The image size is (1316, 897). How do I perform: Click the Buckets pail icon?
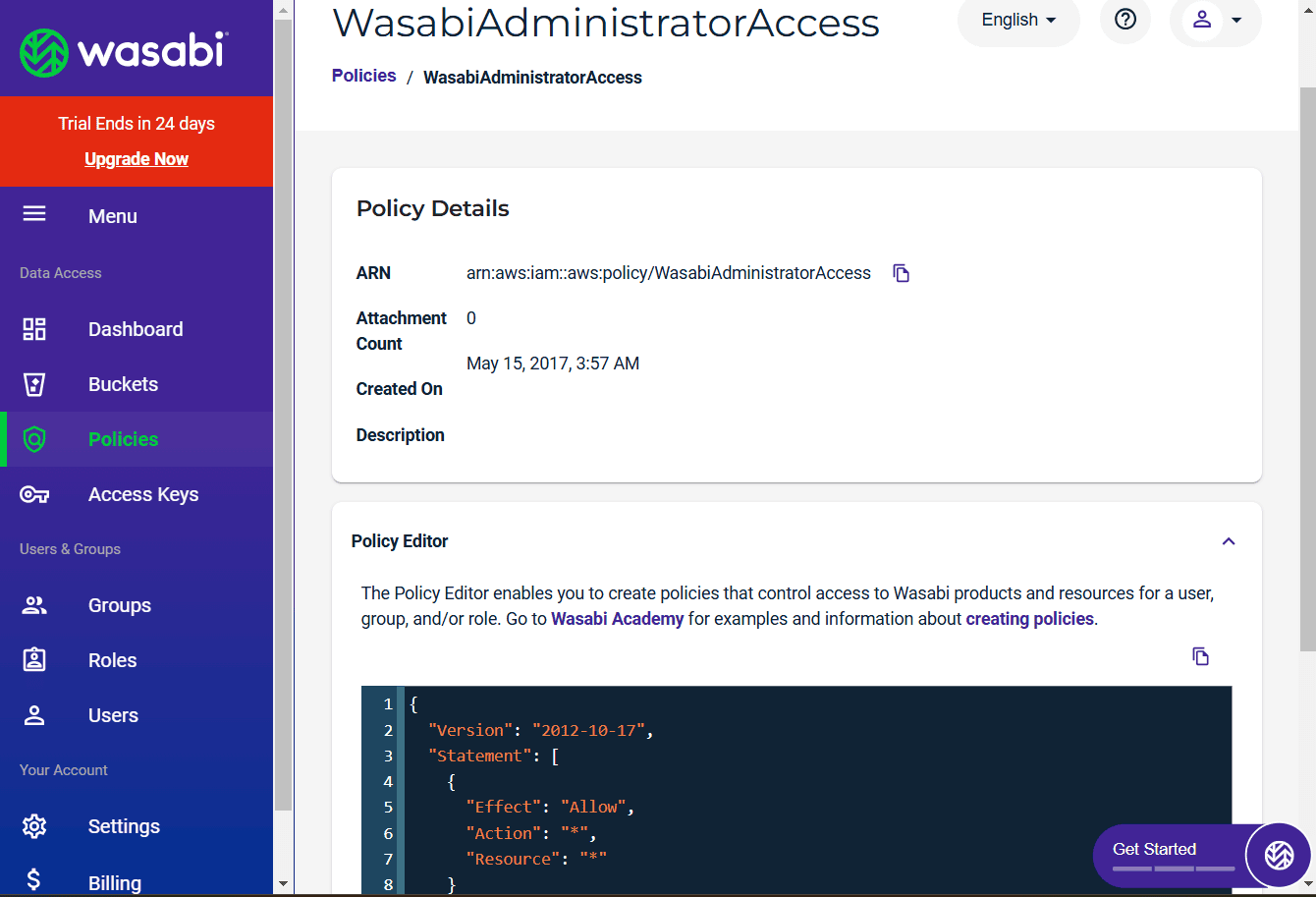34,384
